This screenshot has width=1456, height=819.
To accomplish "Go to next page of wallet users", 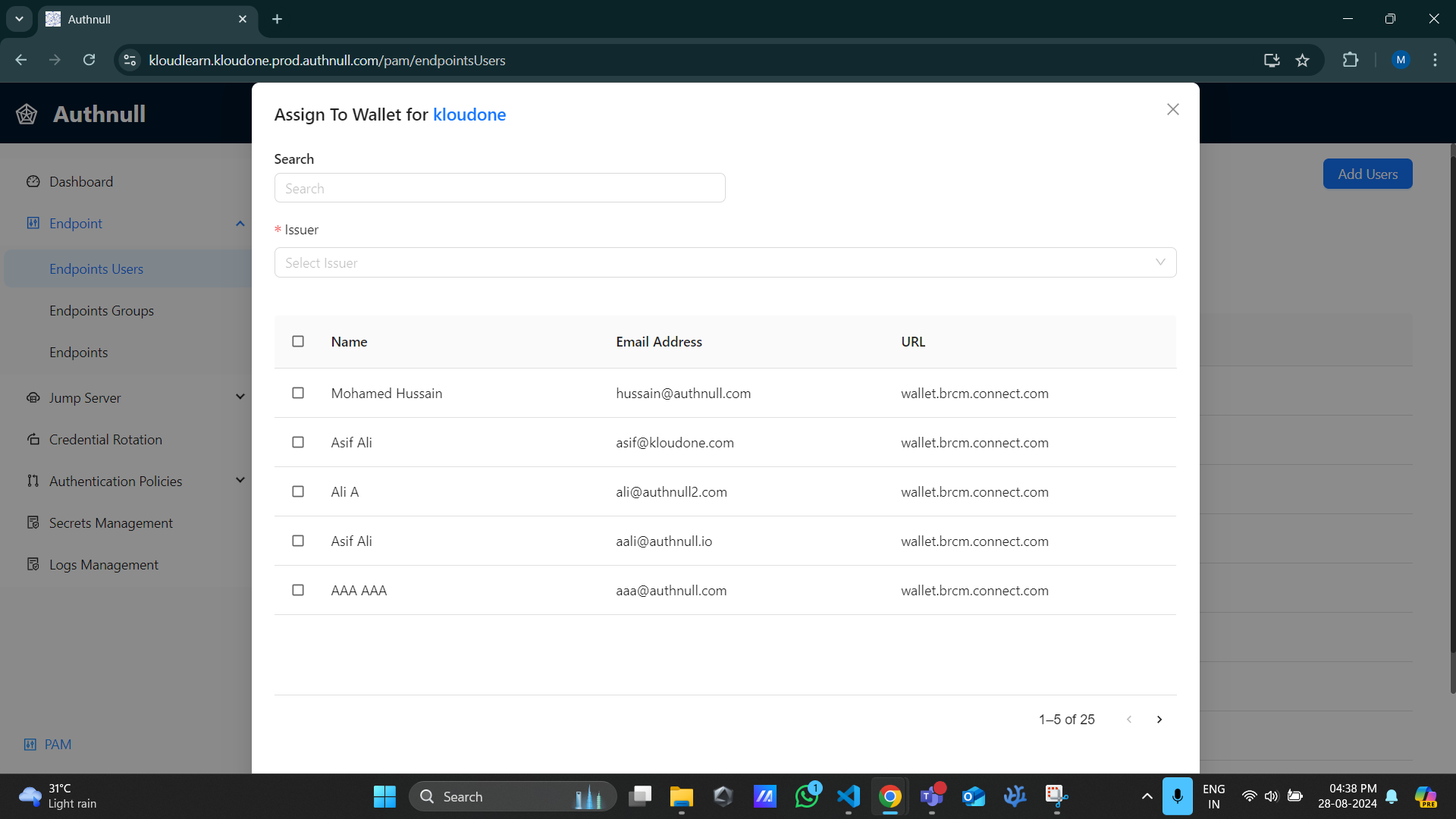I will [x=1159, y=719].
